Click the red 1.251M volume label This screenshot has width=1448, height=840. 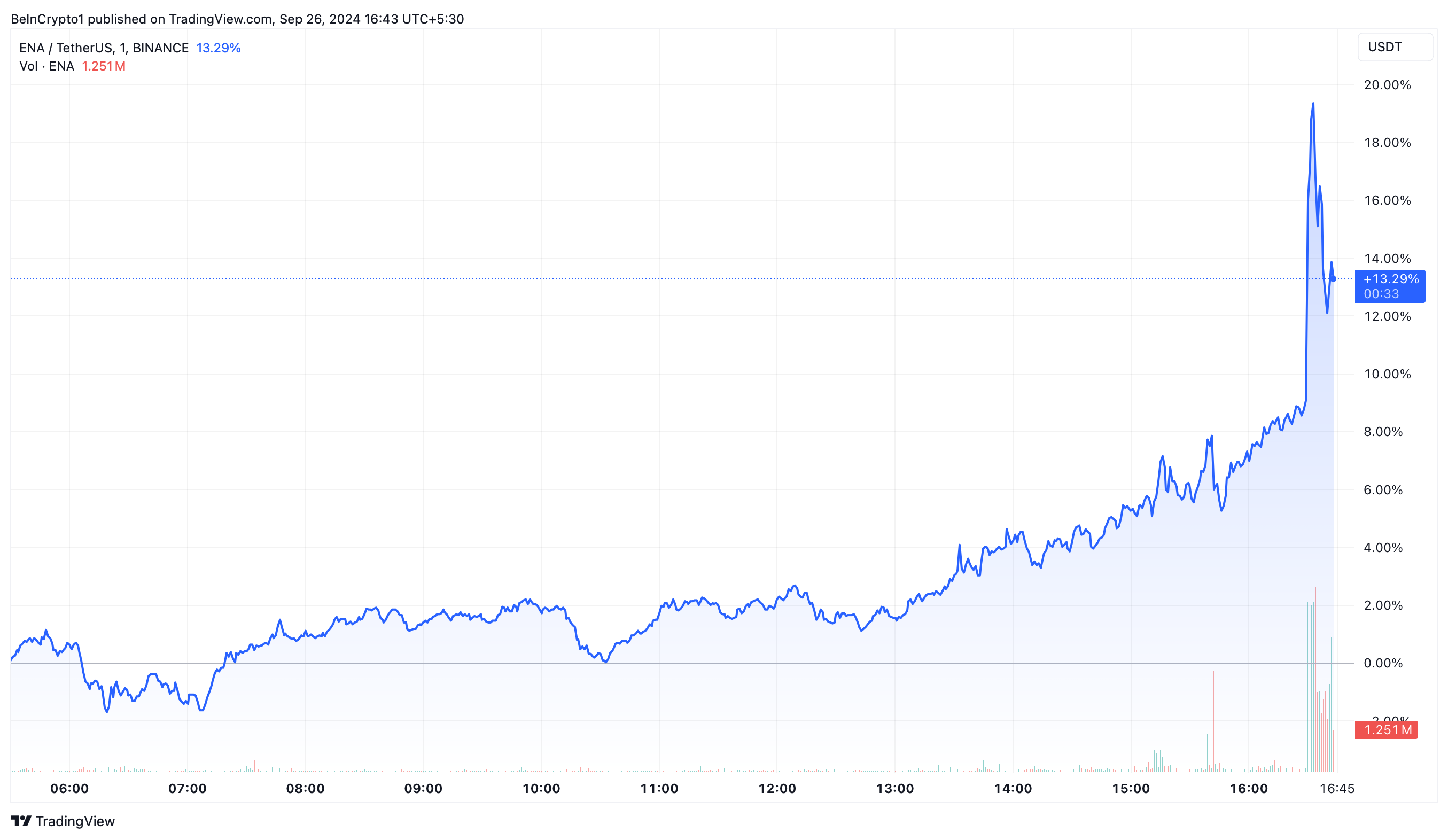pos(1387,730)
